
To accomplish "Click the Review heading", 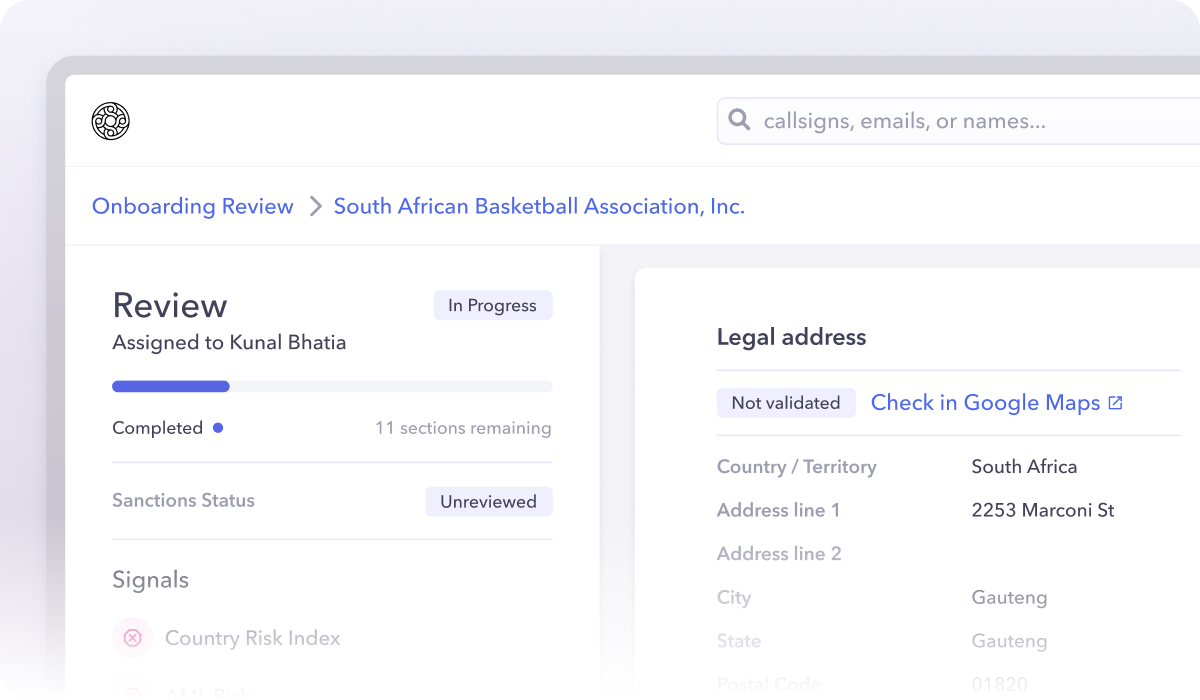I will 170,306.
